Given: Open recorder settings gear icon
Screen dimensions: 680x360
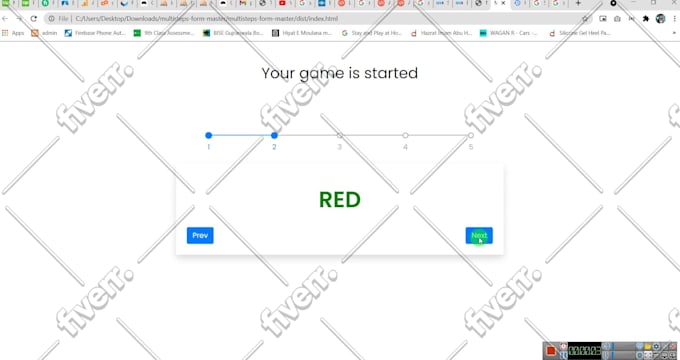Looking at the screenshot, I should tap(656, 347).
